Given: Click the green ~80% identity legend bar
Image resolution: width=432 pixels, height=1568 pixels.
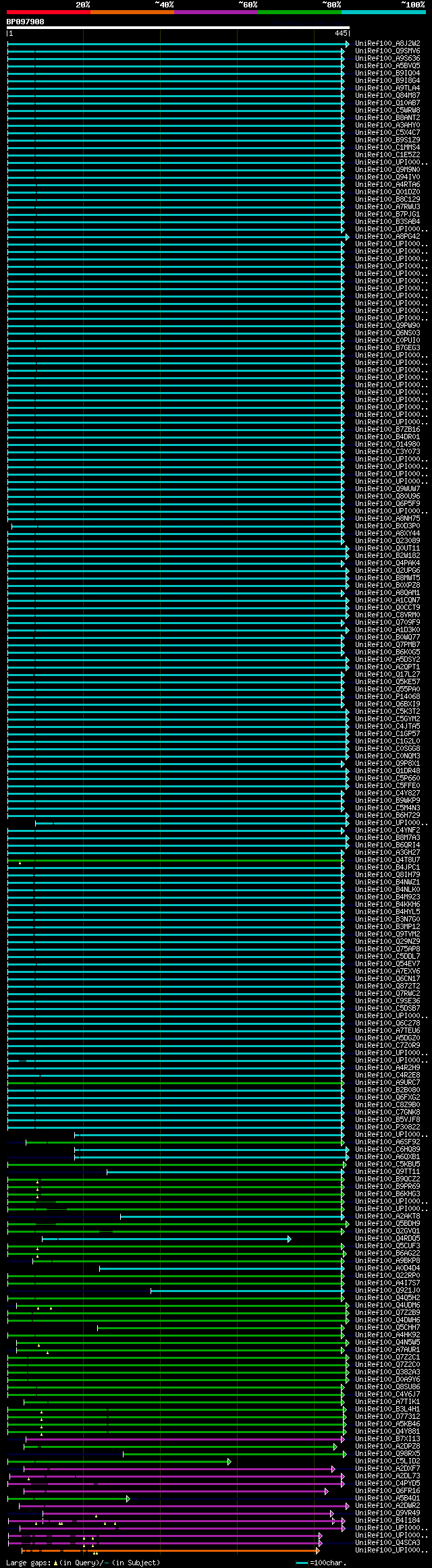Looking at the screenshot, I should 299,12.
